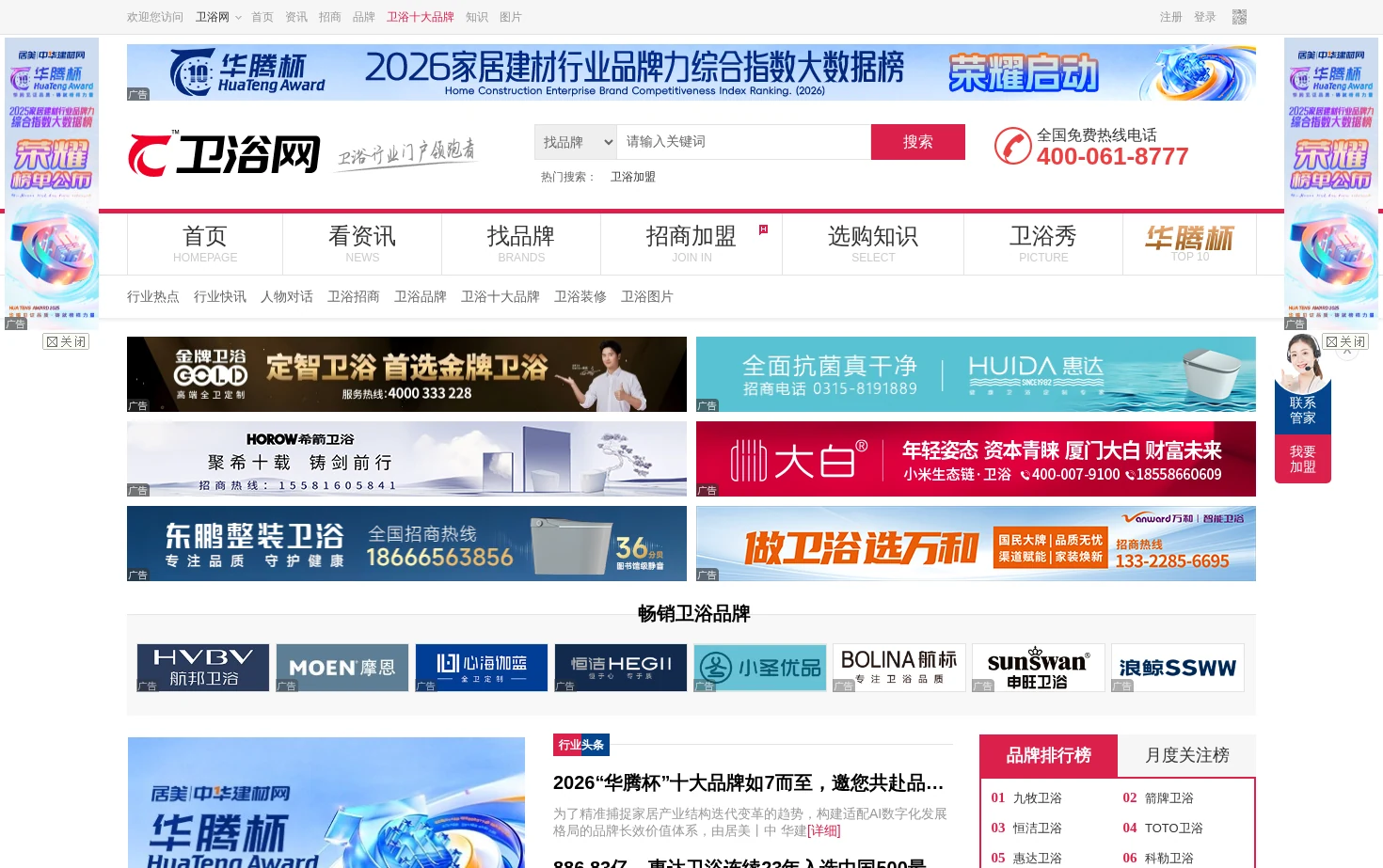1383x868 pixels.
Task: Click the keyword search input field
Action: 744,142
